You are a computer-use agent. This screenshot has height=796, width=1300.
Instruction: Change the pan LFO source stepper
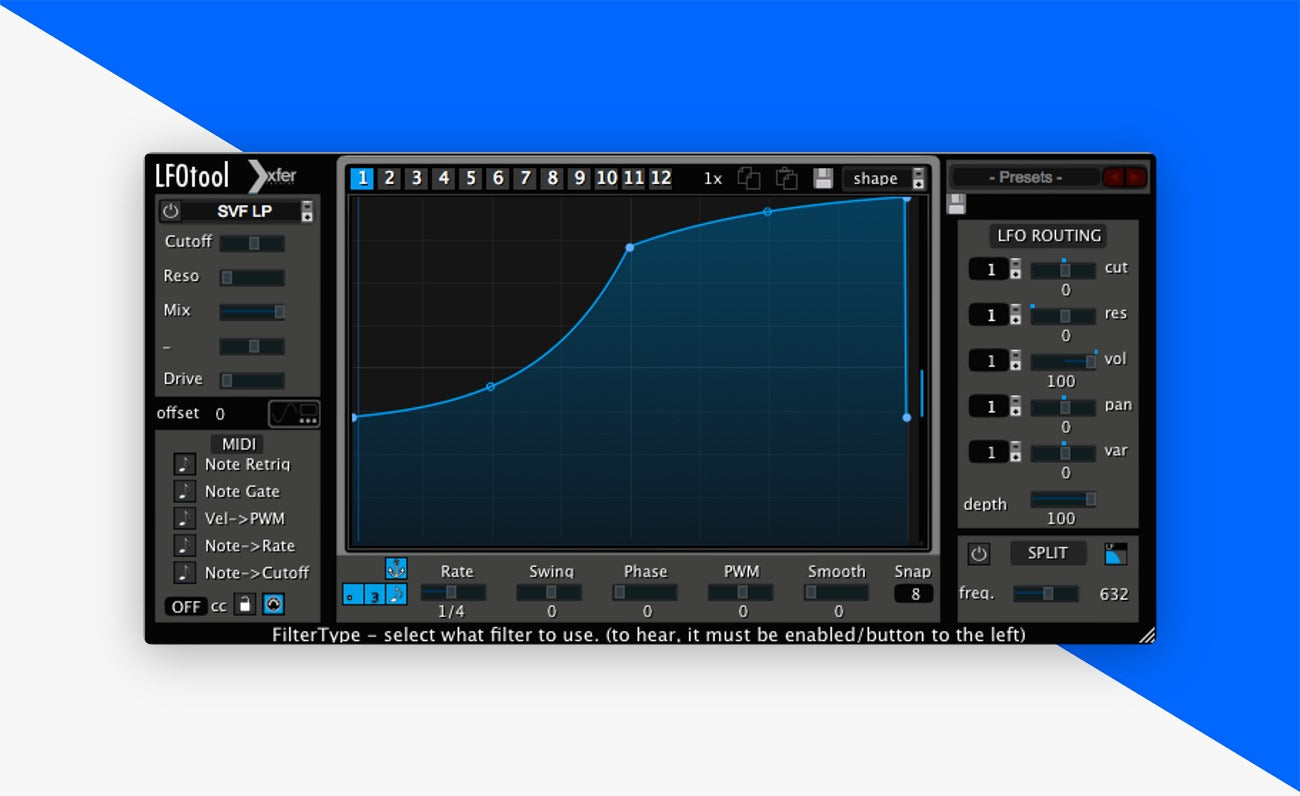[x=1015, y=407]
